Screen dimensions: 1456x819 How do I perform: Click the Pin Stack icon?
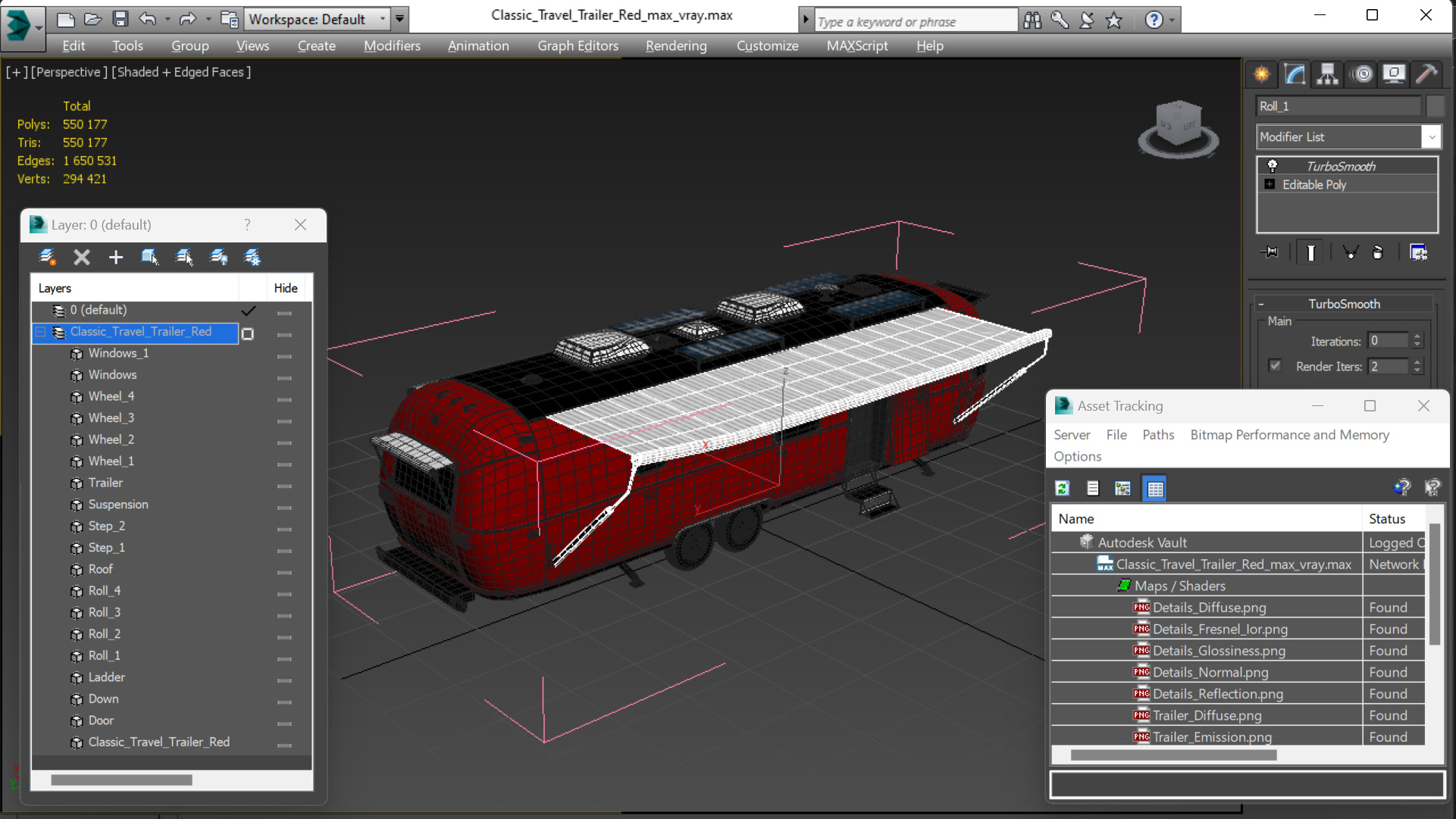[x=1270, y=252]
